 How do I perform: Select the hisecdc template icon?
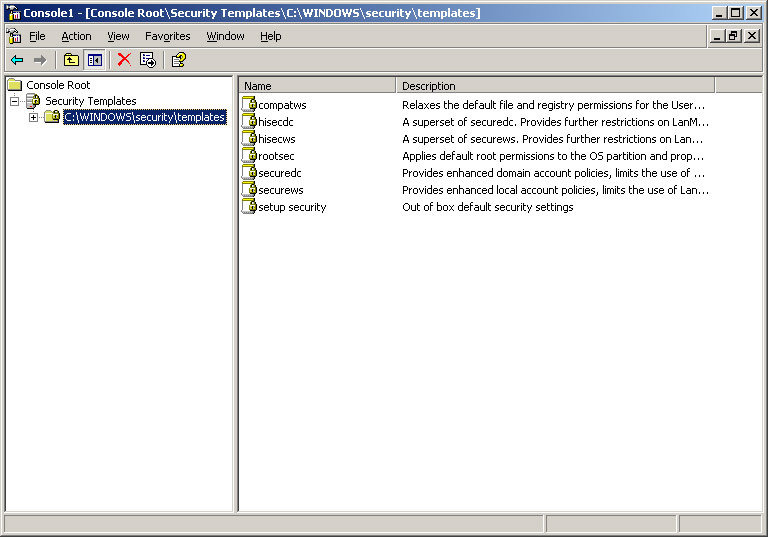point(249,121)
